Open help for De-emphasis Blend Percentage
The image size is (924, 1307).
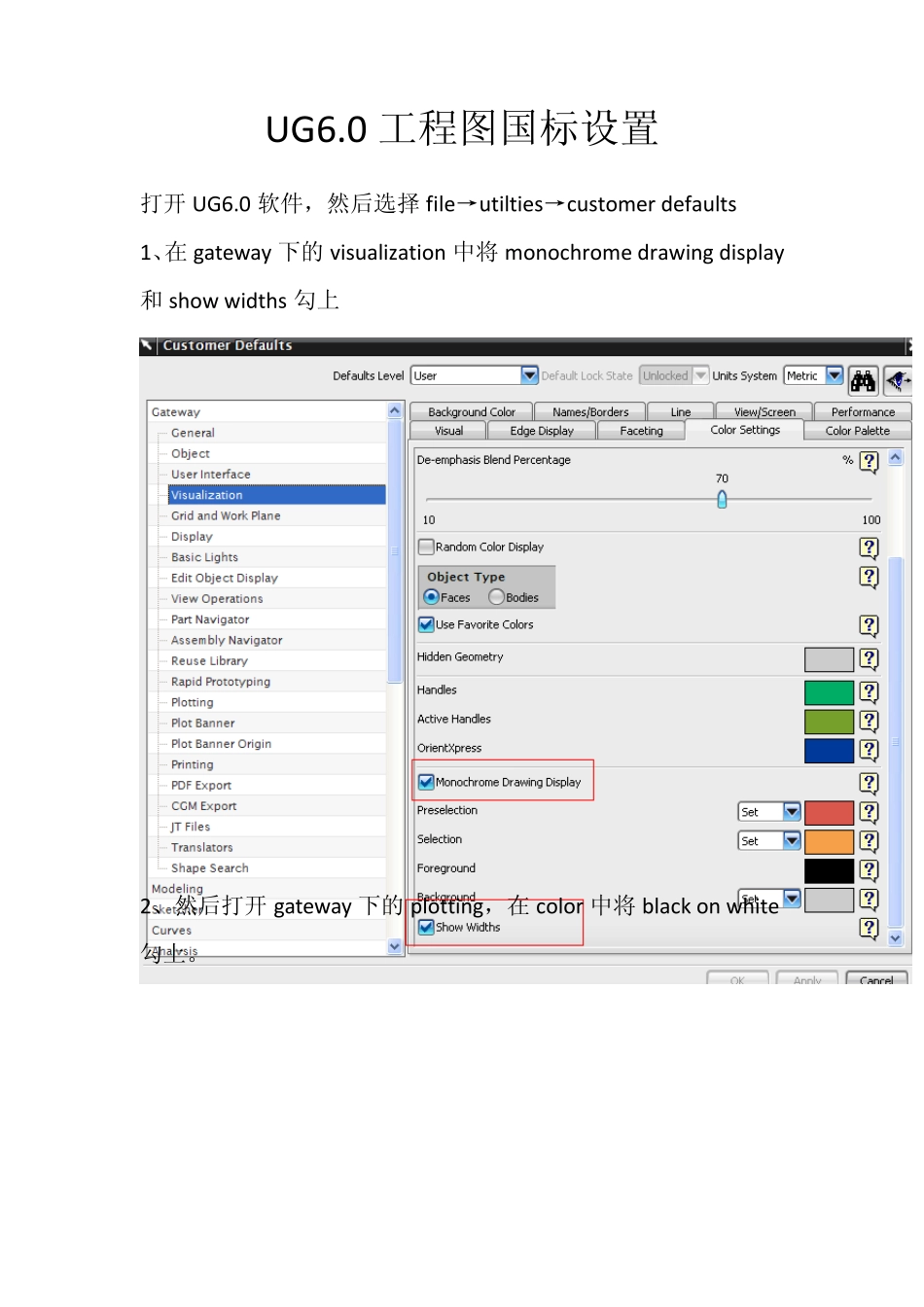coord(870,462)
